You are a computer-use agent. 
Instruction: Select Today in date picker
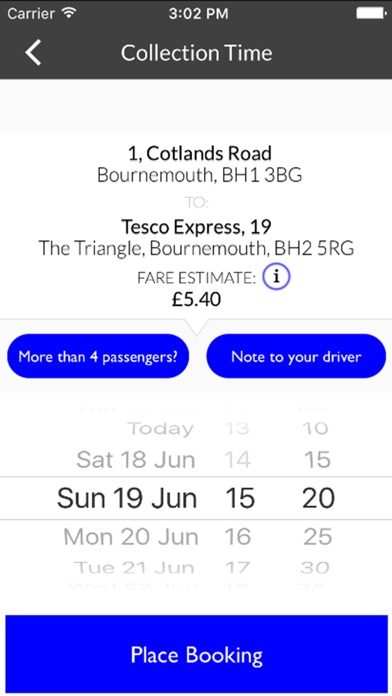(x=160, y=429)
